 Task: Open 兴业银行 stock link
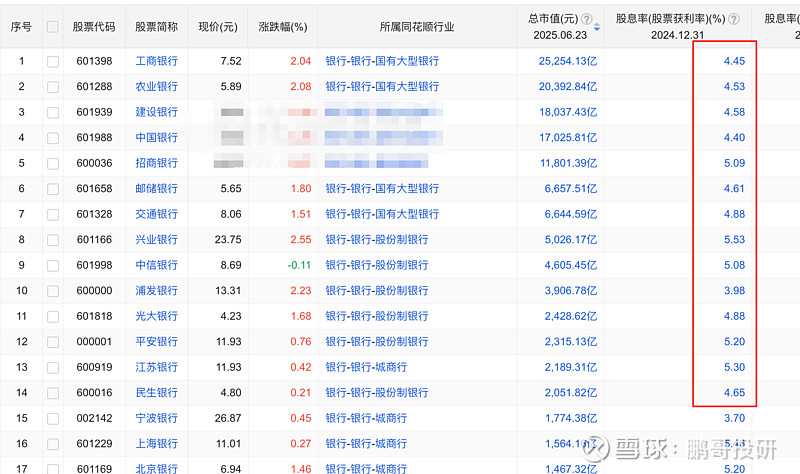(156, 240)
